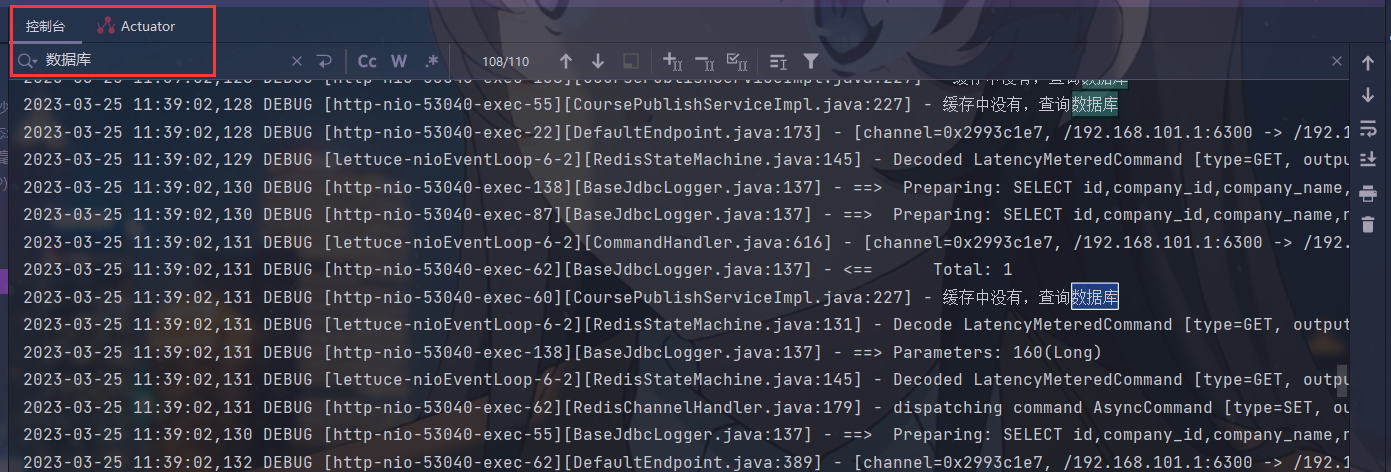Open the search filter funnel icon
1391x472 pixels.
tap(811, 61)
